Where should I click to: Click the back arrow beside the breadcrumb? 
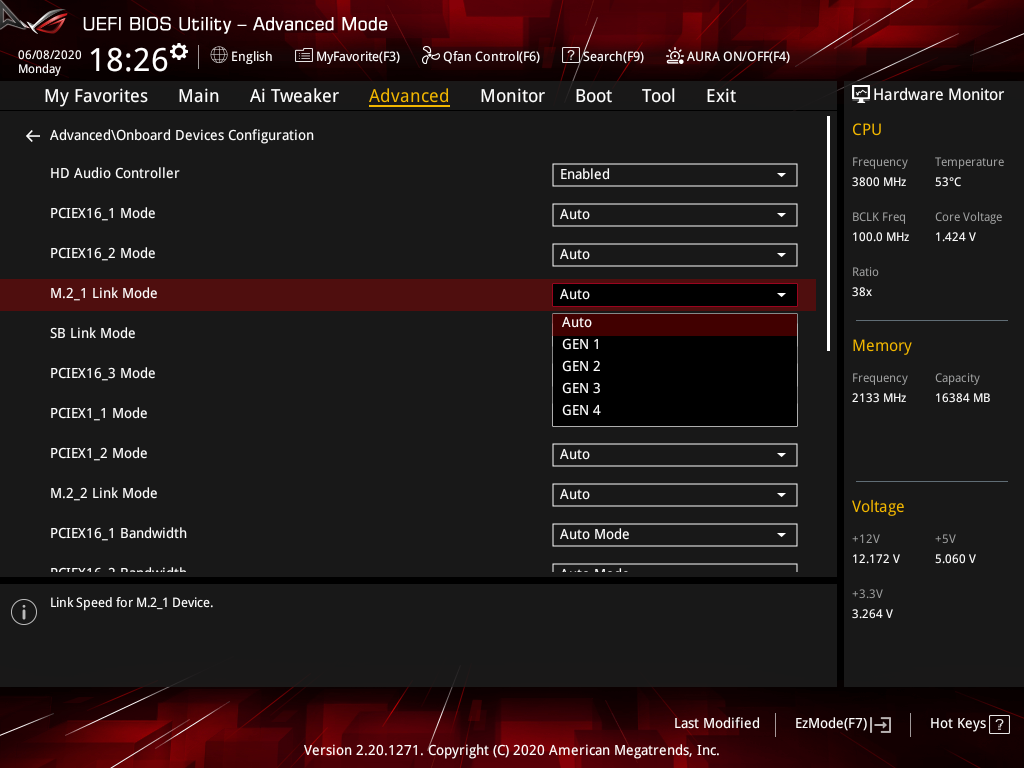33,136
